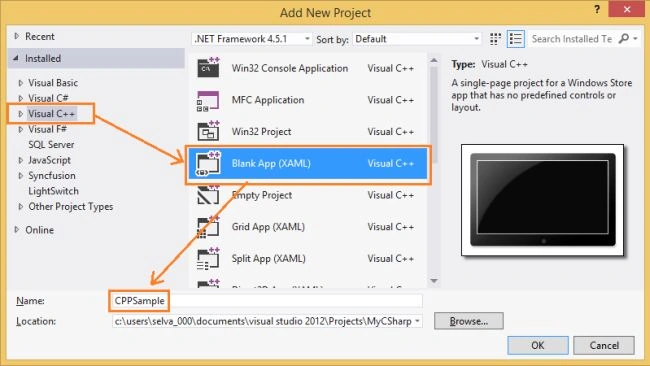Expand the Visual C++ node arrow

click(x=21, y=114)
